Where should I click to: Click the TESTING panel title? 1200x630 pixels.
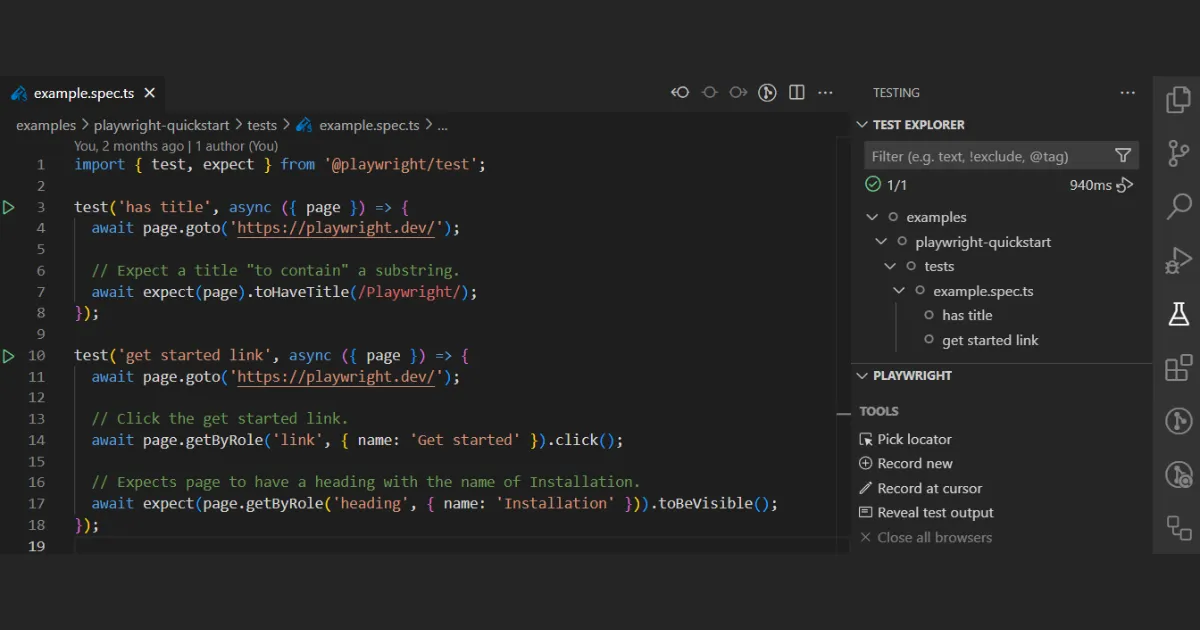click(x=896, y=93)
